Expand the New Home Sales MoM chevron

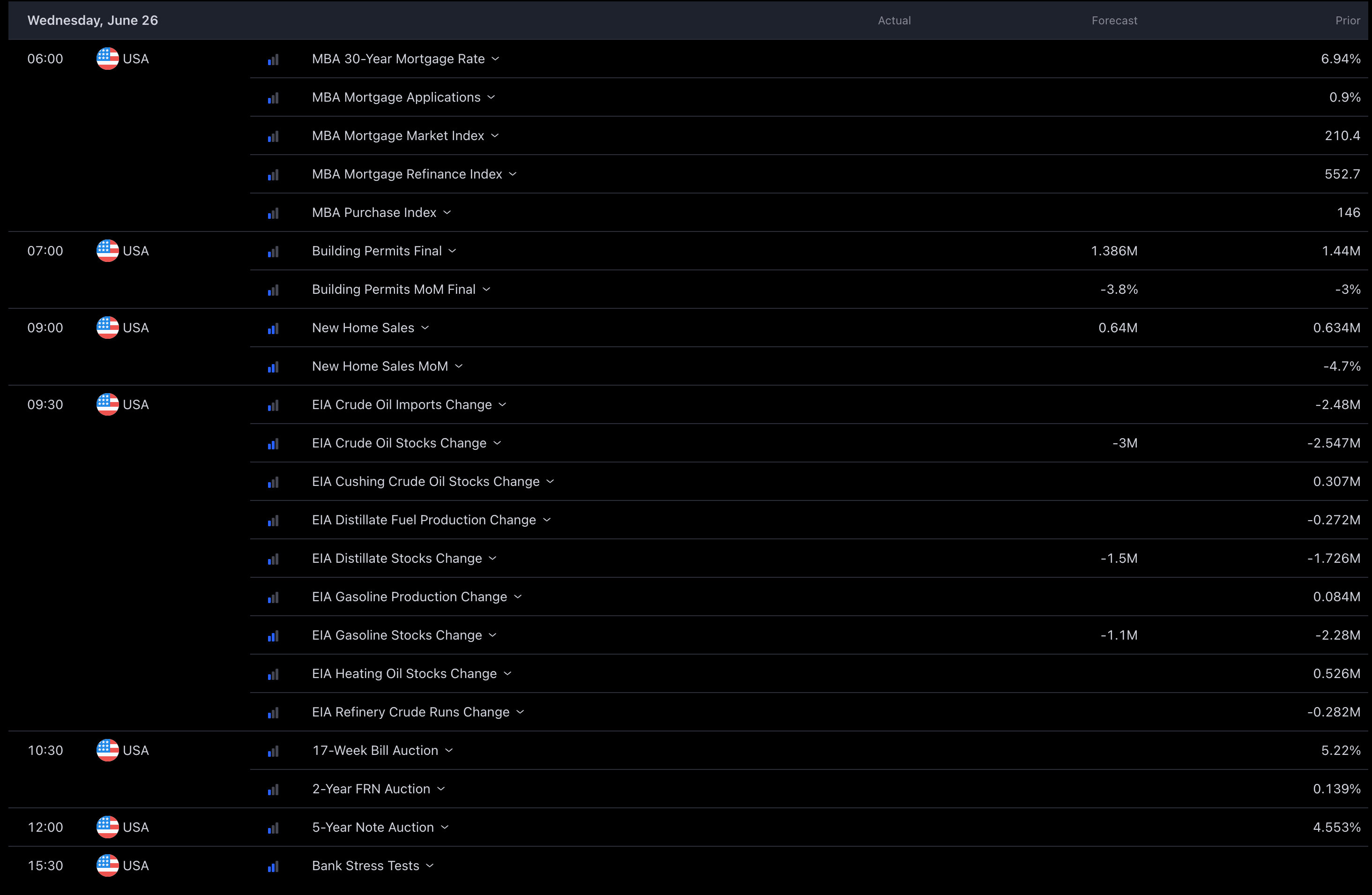[459, 366]
